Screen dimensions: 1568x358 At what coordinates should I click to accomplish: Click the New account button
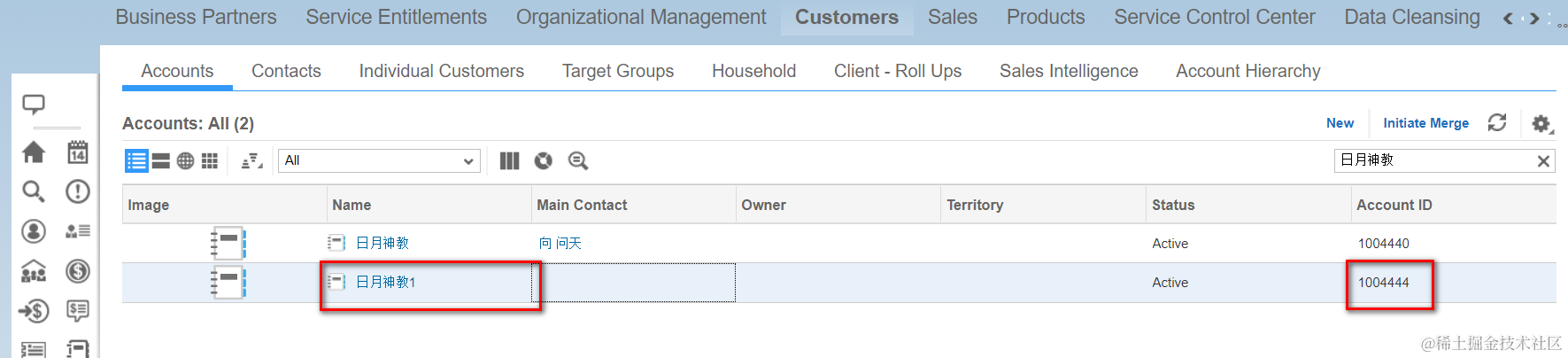[x=1340, y=123]
